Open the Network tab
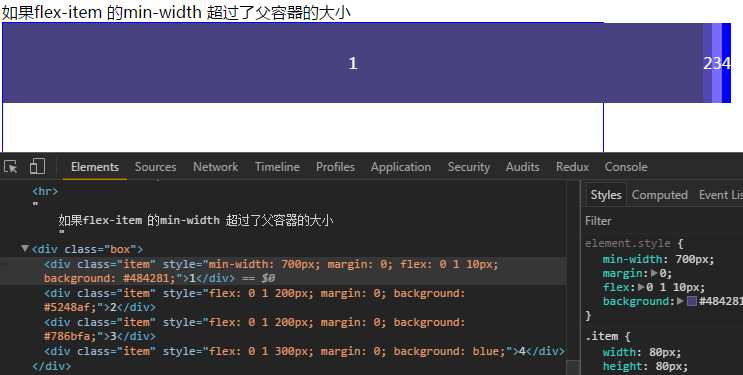This screenshot has height=375, width=743. point(216,167)
